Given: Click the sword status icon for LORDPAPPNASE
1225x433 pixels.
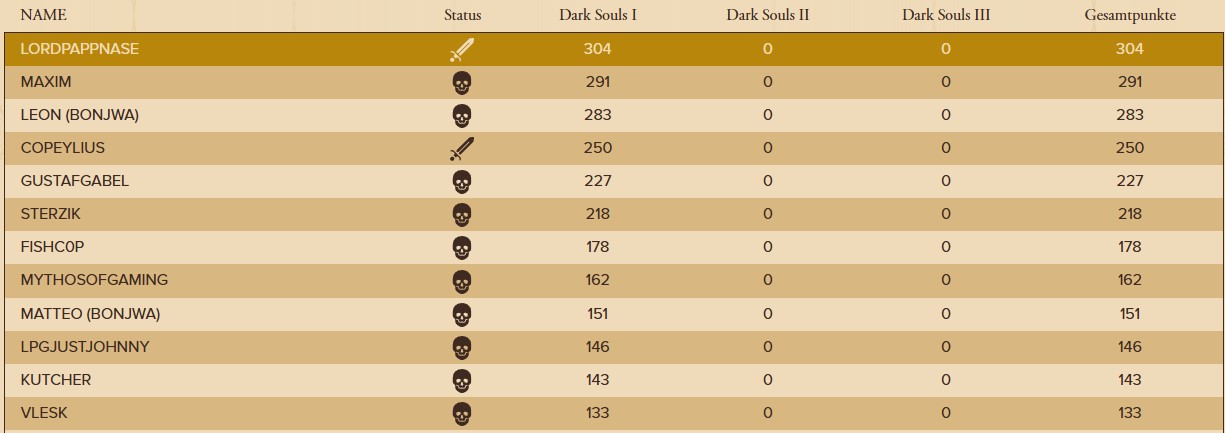Looking at the screenshot, I should pyautogui.click(x=461, y=49).
